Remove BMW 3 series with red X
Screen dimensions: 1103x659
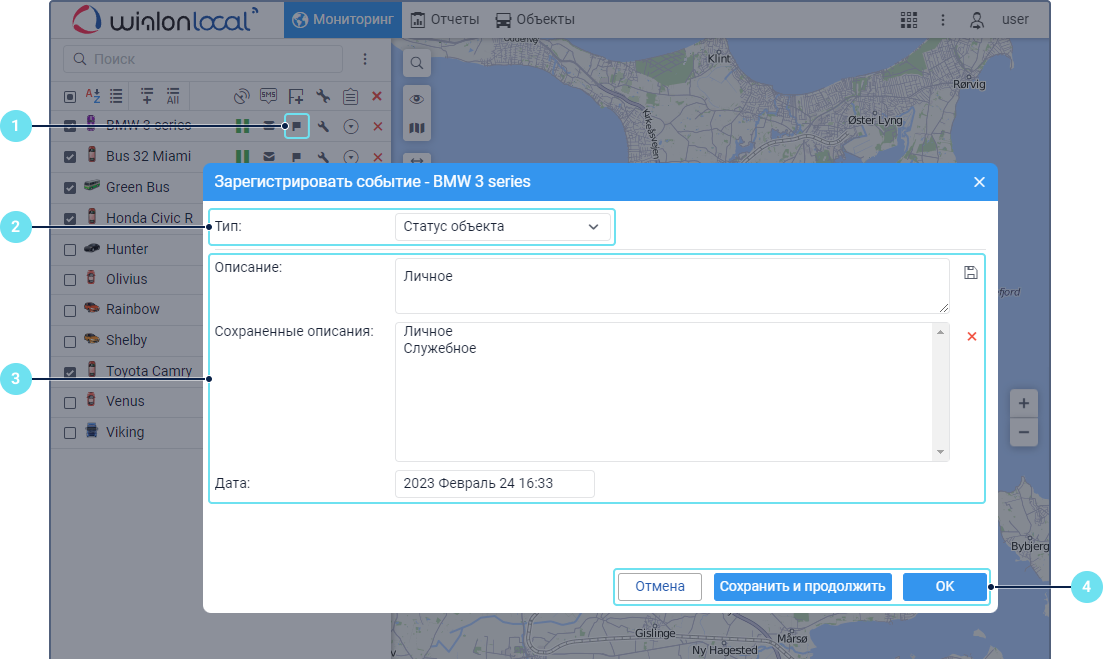coord(378,127)
